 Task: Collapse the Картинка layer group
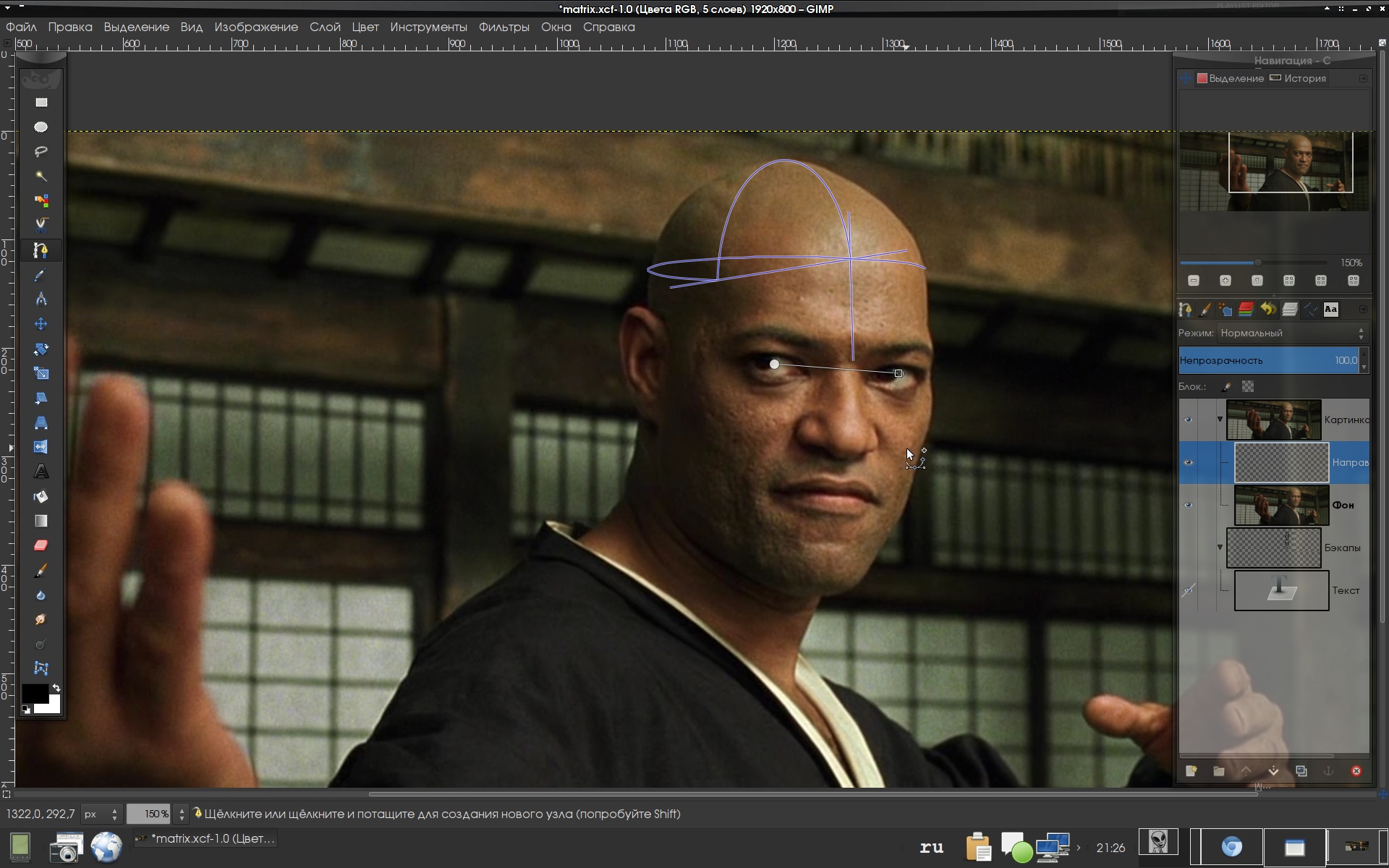pyautogui.click(x=1220, y=420)
